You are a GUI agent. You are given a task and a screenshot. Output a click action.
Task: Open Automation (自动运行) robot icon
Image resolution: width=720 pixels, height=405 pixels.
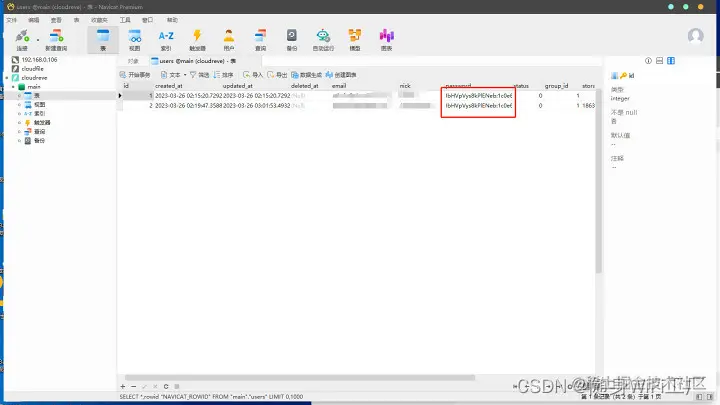323,40
